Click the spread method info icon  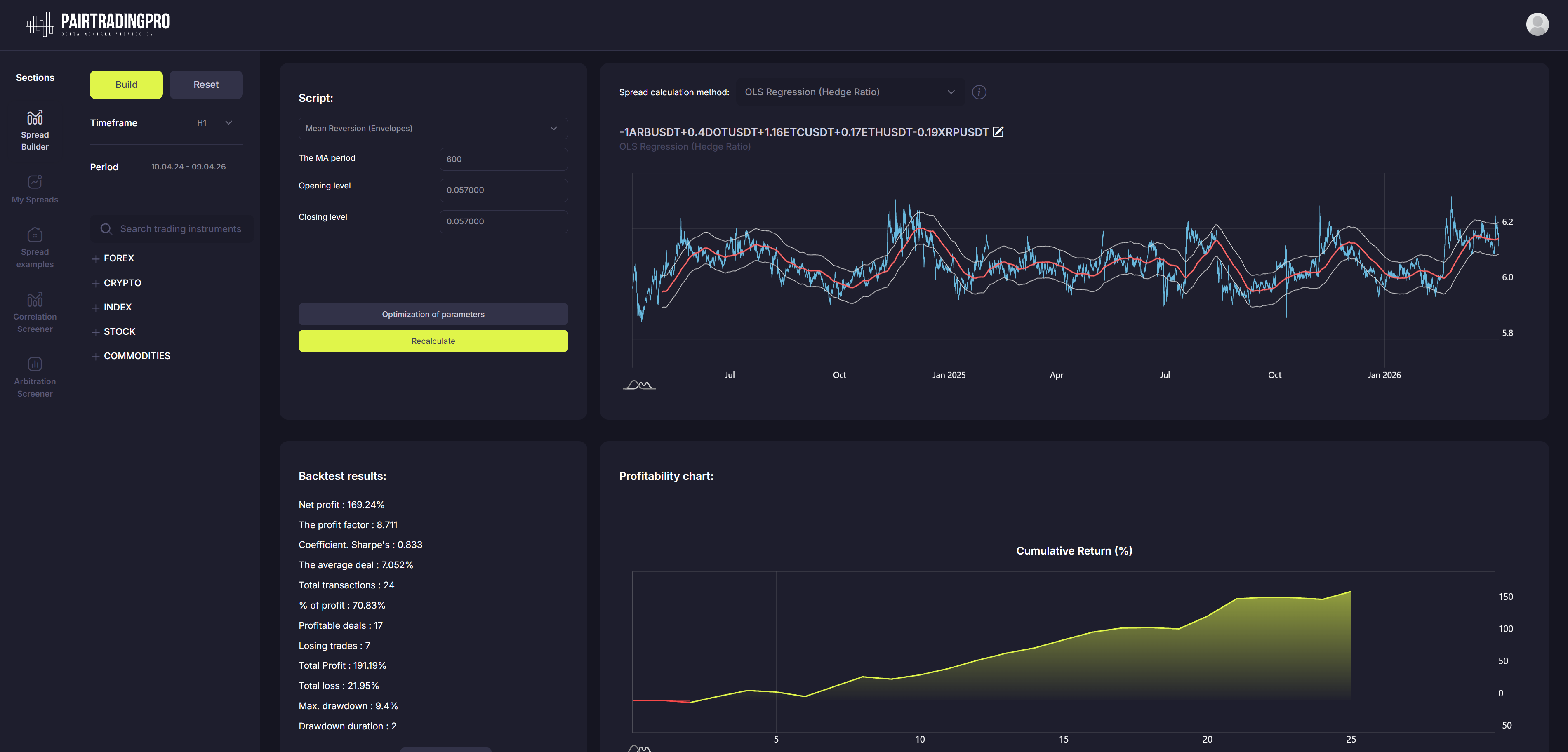click(979, 92)
